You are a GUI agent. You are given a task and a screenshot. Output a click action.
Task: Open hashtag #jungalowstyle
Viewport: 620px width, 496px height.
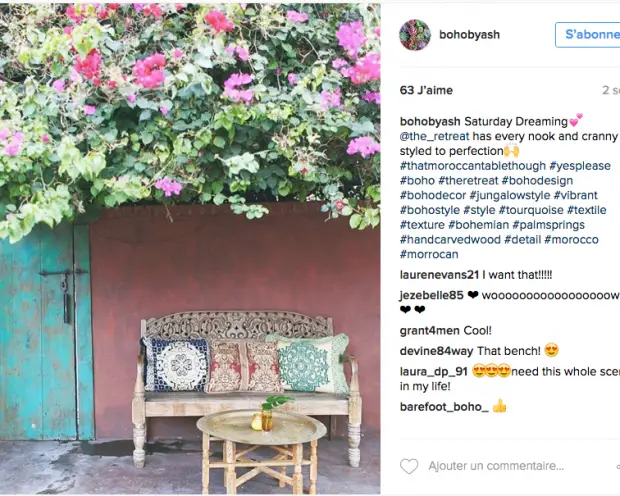point(510,195)
